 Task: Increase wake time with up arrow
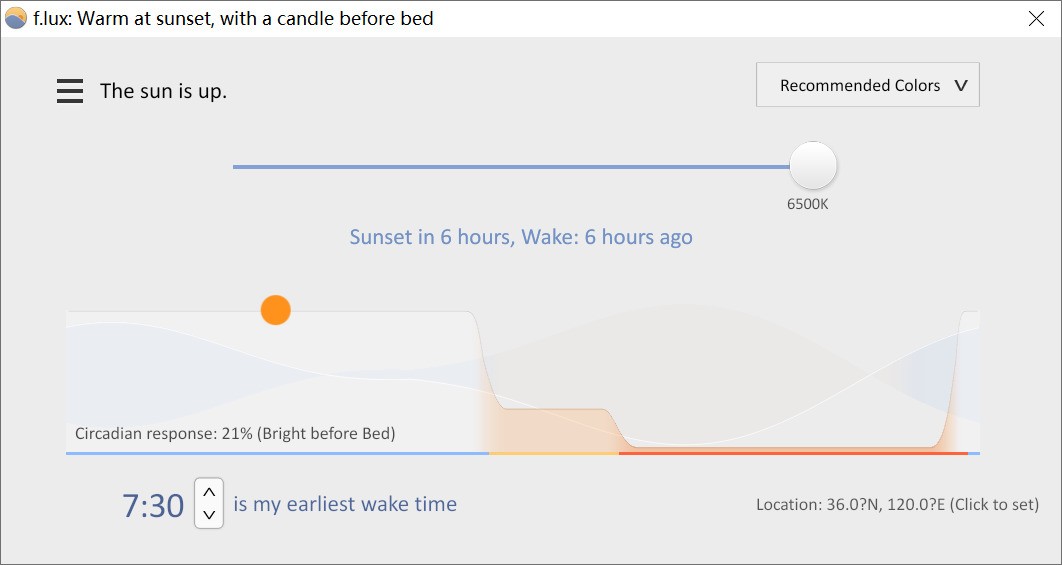[x=209, y=492]
